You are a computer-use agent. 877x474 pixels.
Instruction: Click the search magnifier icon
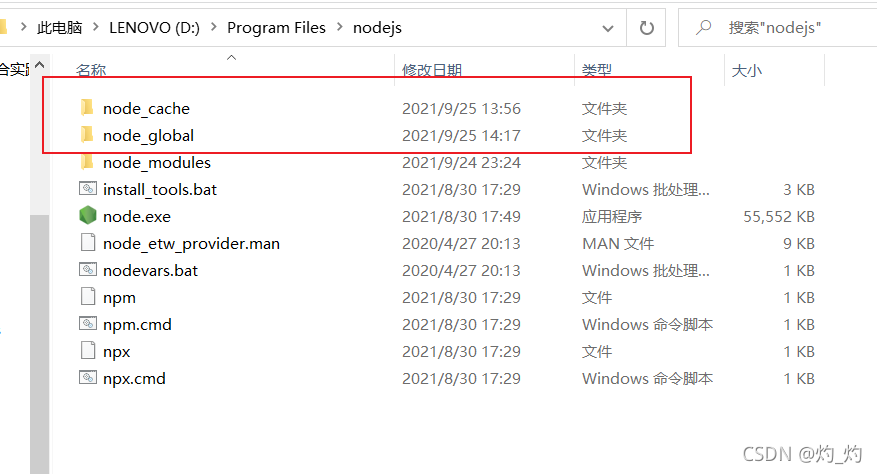click(x=704, y=27)
